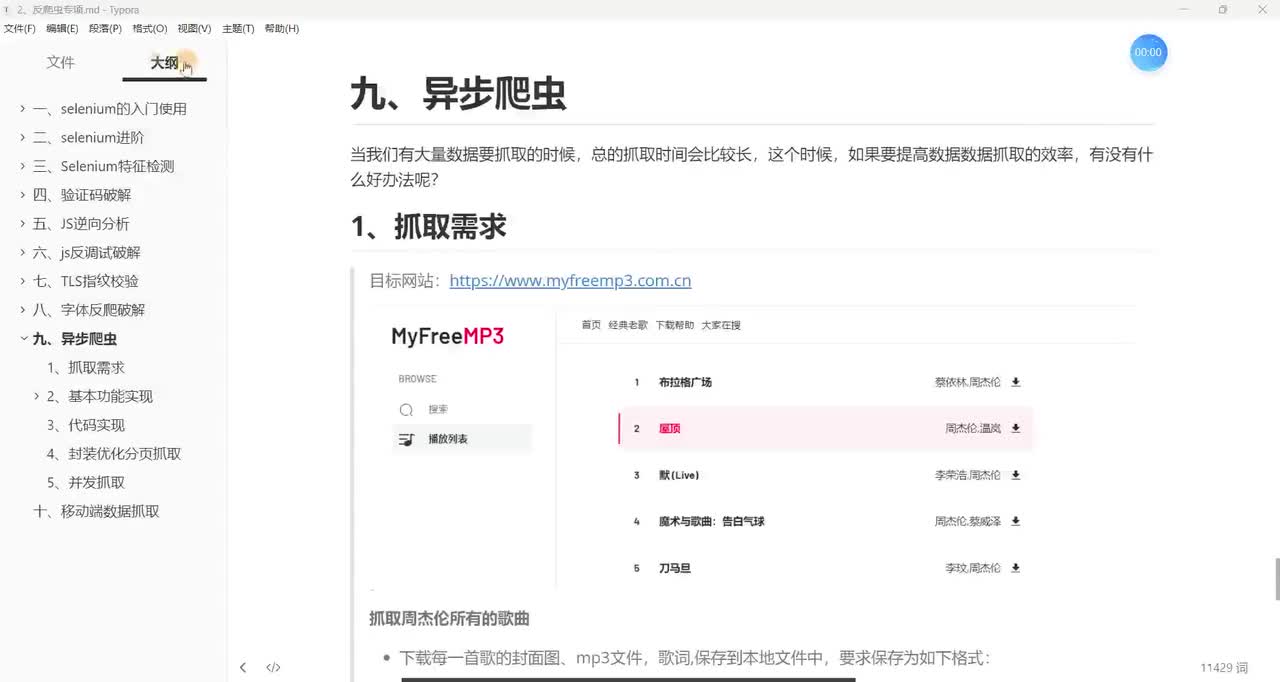Open the 段落(P) menu
1280x682 pixels.
click(105, 29)
